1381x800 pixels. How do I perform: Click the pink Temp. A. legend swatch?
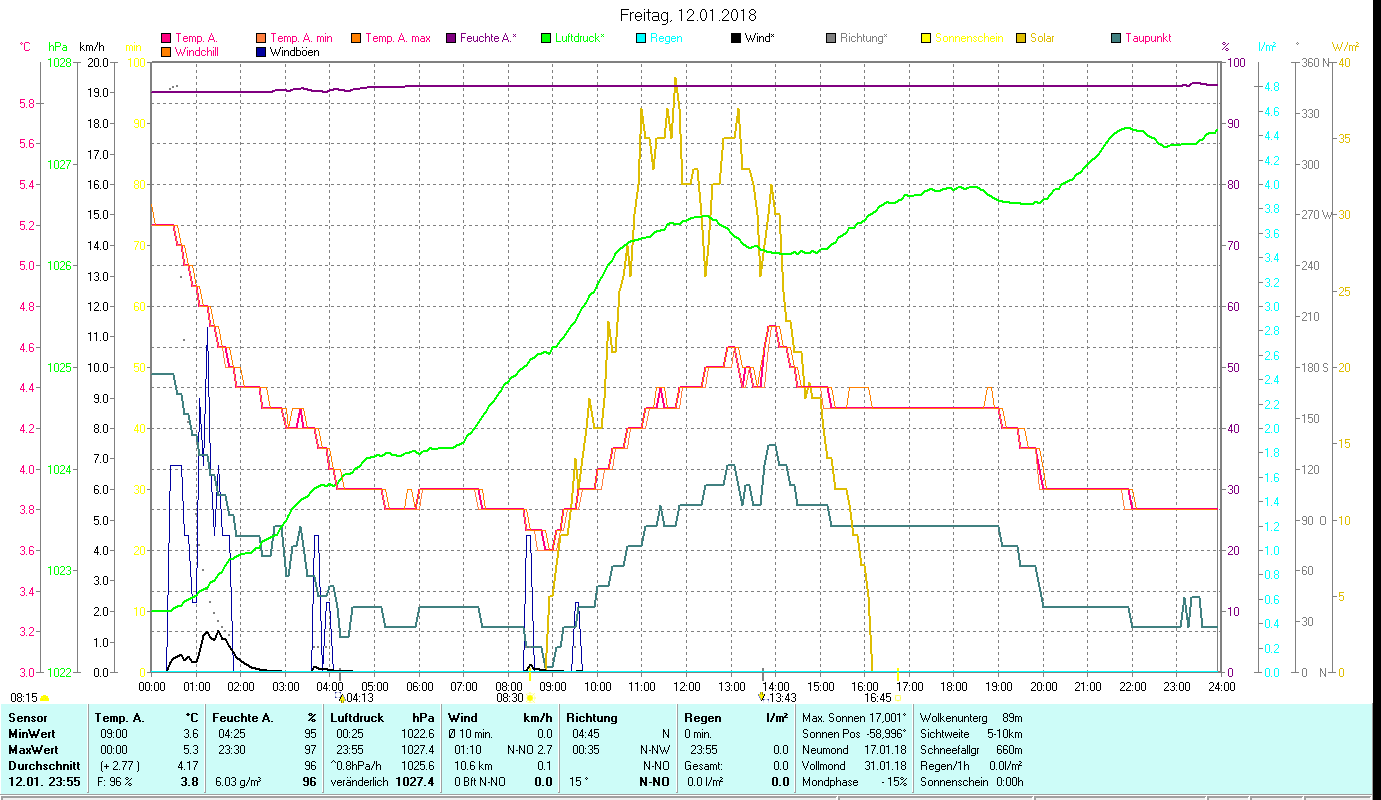coord(166,39)
